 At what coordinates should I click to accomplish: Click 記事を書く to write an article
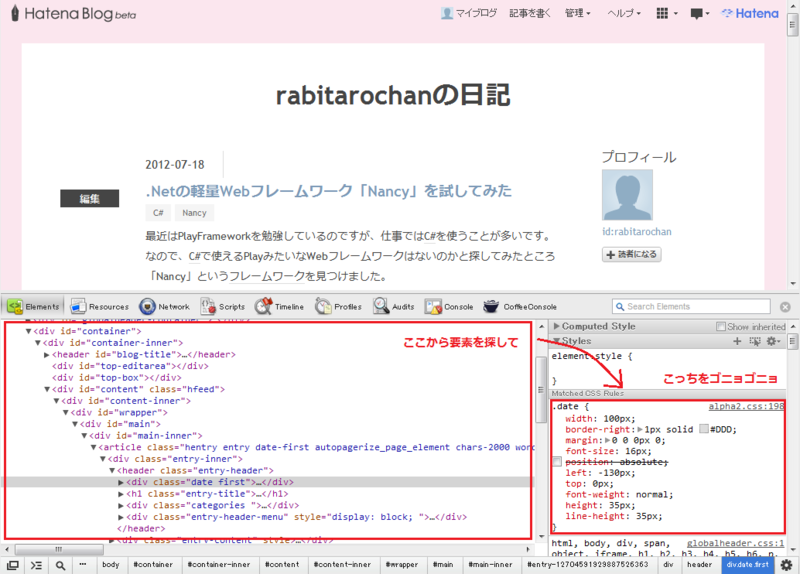click(530, 13)
